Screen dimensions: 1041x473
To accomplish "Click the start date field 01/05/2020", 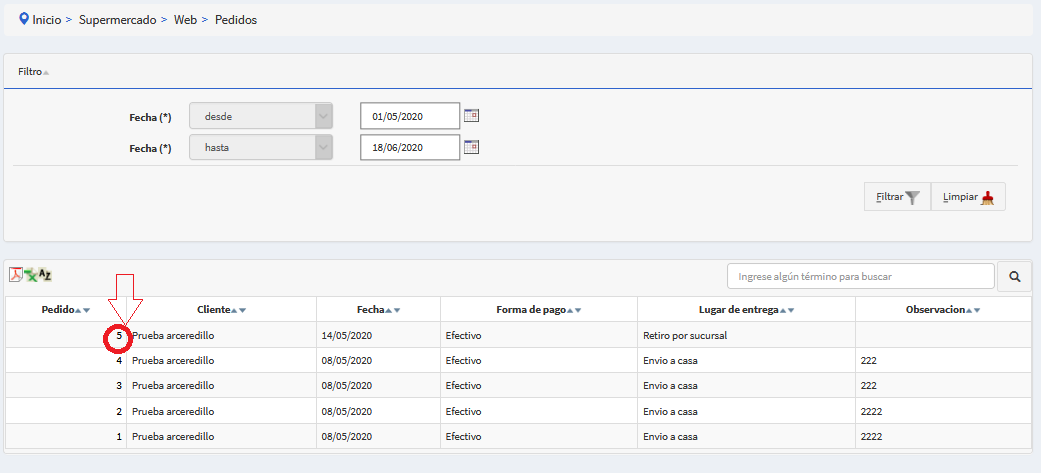I will click(x=409, y=117).
